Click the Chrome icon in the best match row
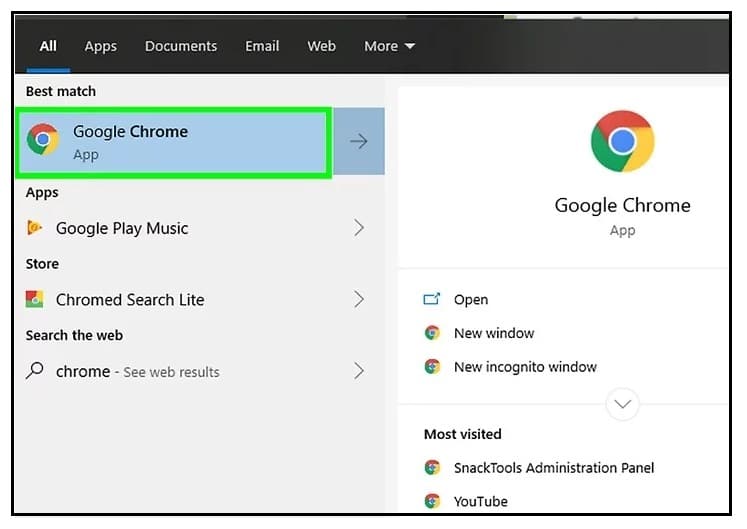The height and width of the screenshot is (529, 747). pyautogui.click(x=43, y=140)
